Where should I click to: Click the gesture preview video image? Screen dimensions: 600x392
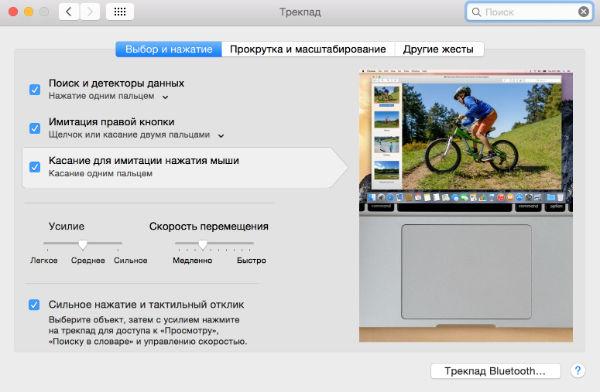pos(466,206)
